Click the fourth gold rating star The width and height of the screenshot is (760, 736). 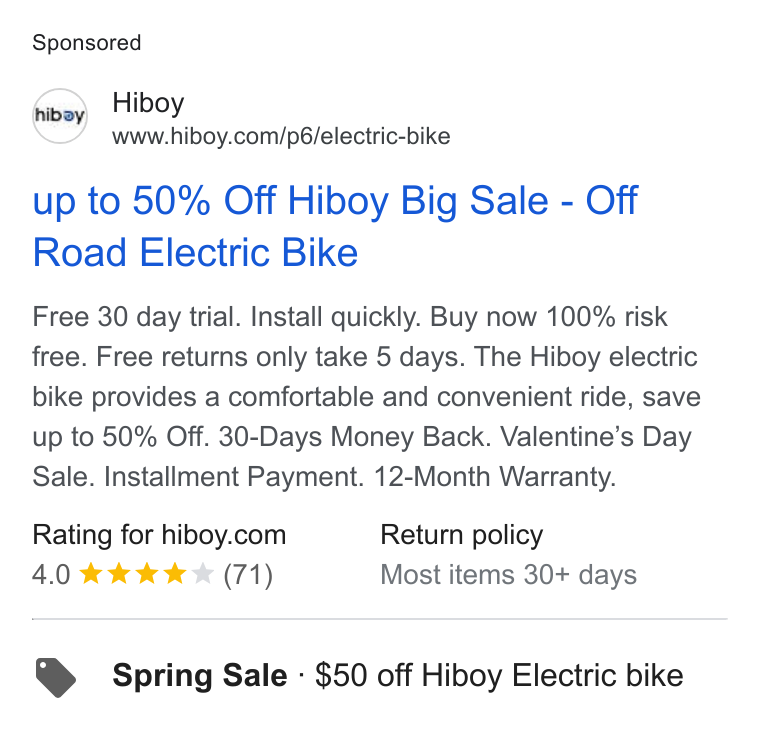[175, 574]
